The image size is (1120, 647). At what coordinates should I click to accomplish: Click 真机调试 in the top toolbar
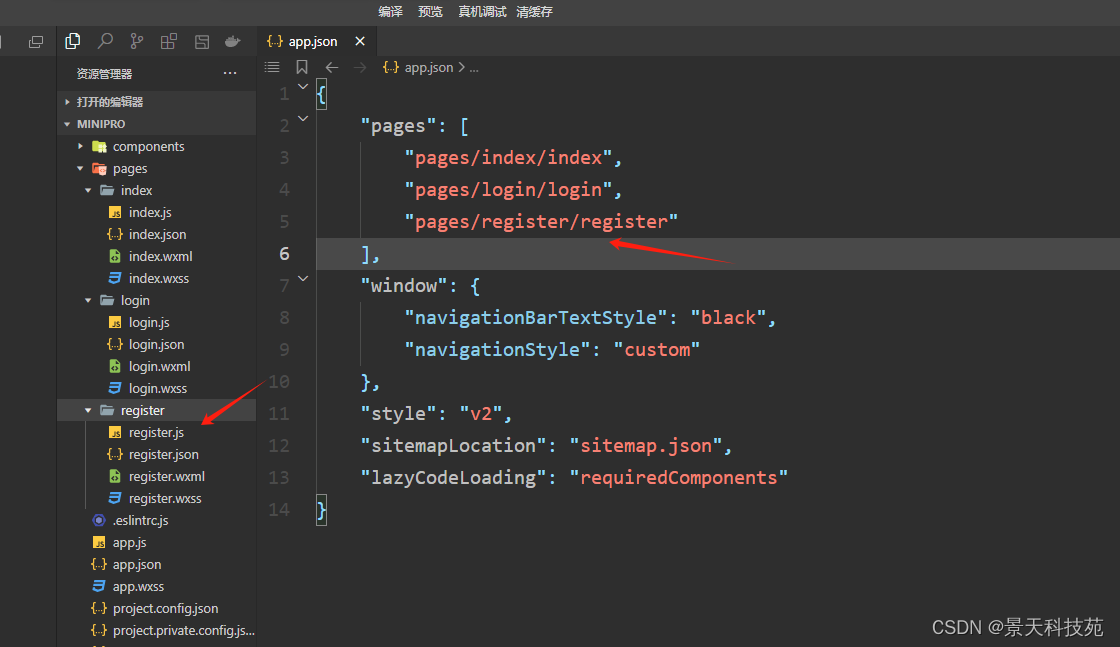pos(482,11)
